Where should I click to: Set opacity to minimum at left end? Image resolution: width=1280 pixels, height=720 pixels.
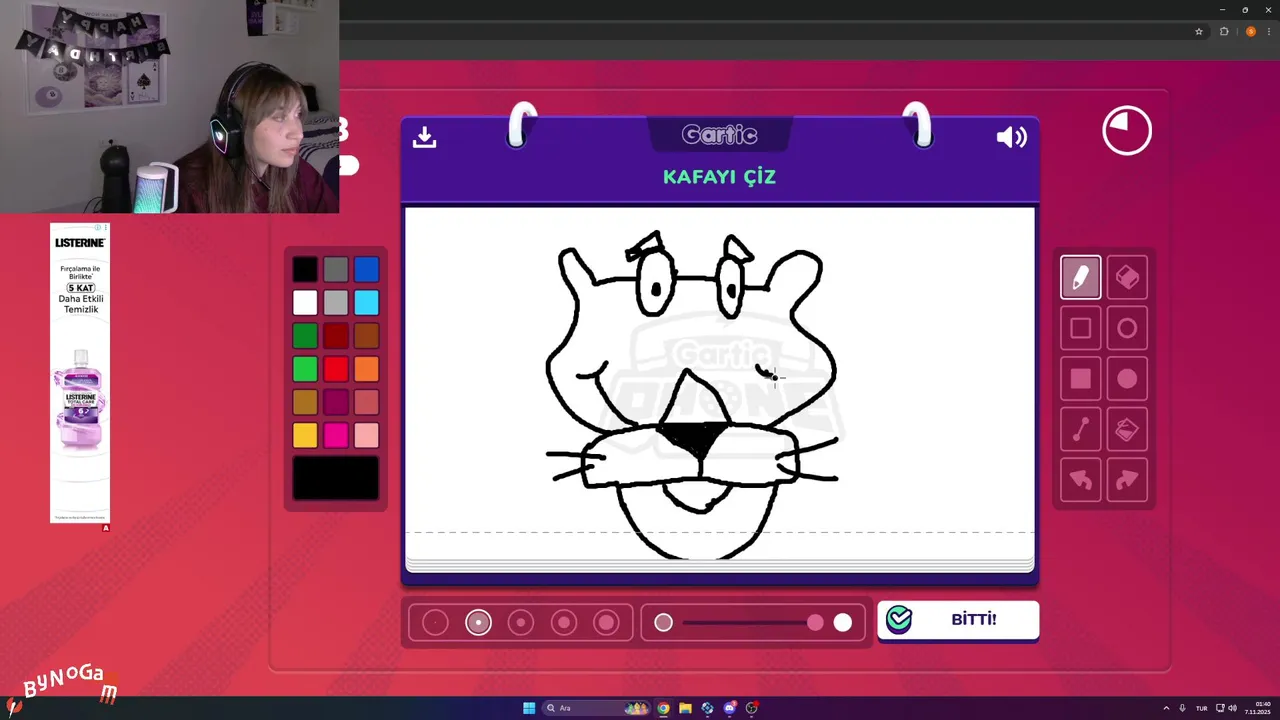click(663, 623)
